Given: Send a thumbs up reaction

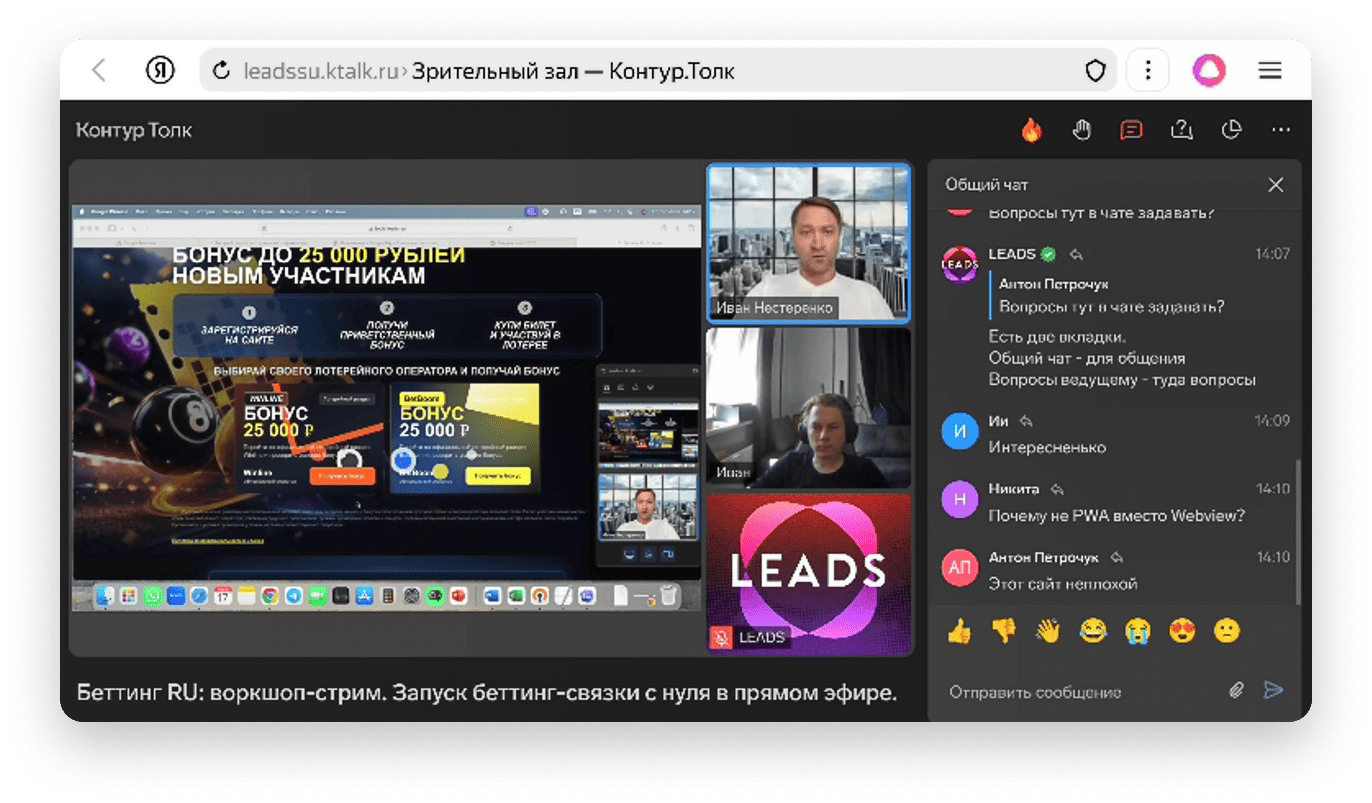Looking at the screenshot, I should [x=959, y=631].
